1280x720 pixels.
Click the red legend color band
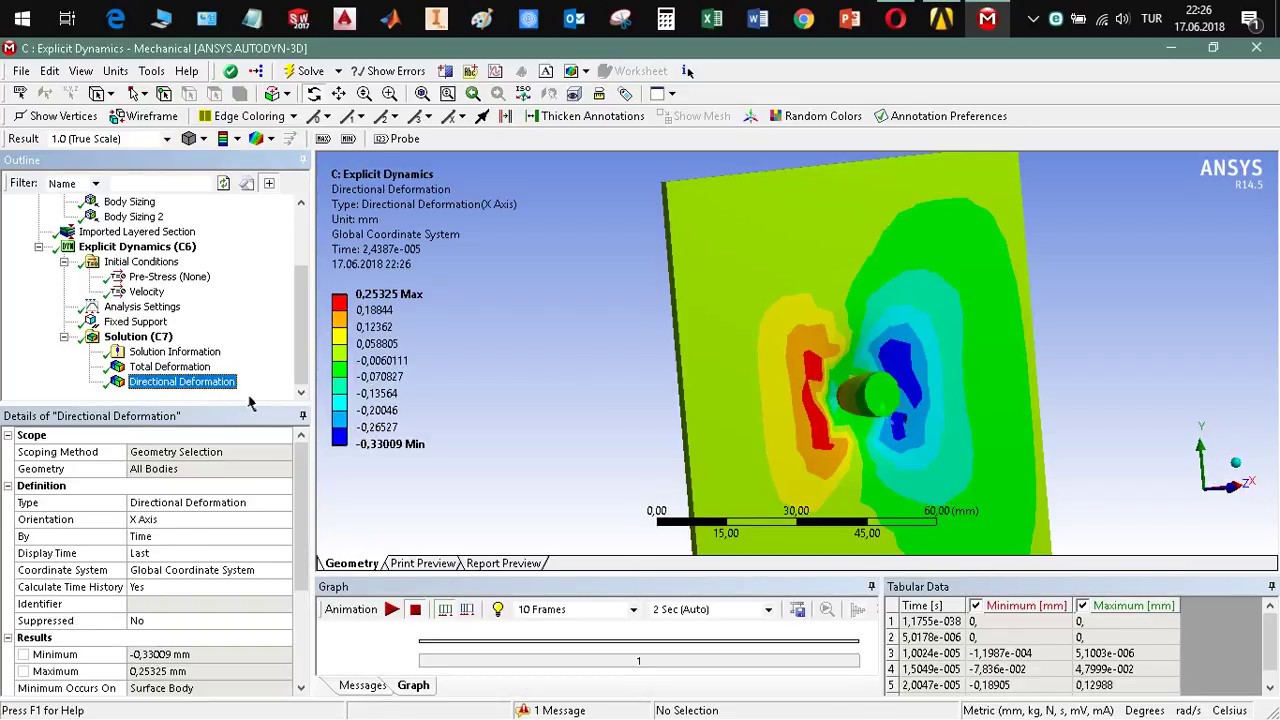[340, 302]
